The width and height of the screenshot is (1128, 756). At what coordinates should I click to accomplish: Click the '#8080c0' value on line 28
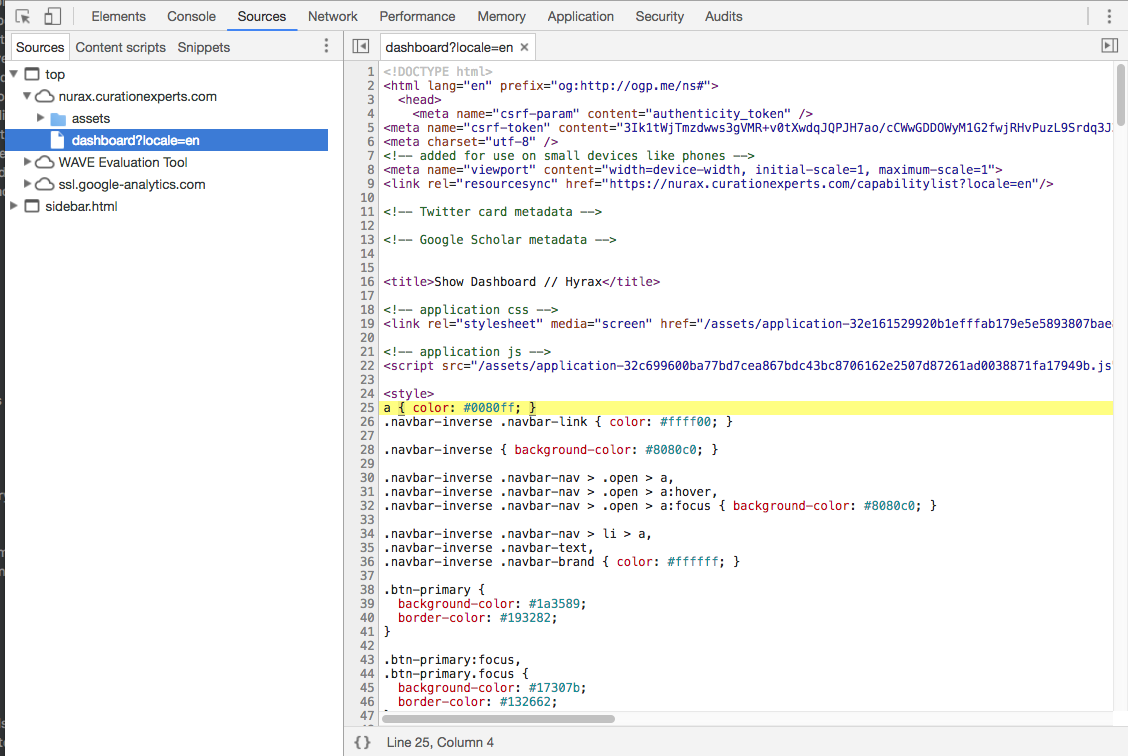coord(670,450)
